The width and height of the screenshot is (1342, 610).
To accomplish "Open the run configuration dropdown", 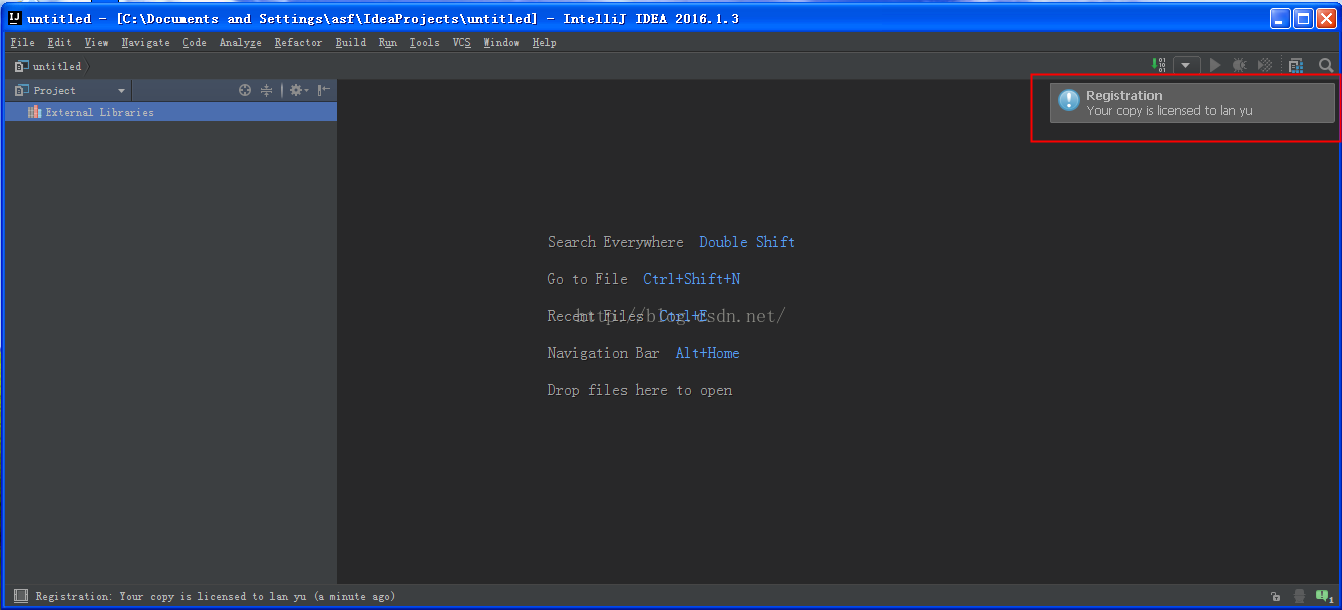I will 1186,65.
